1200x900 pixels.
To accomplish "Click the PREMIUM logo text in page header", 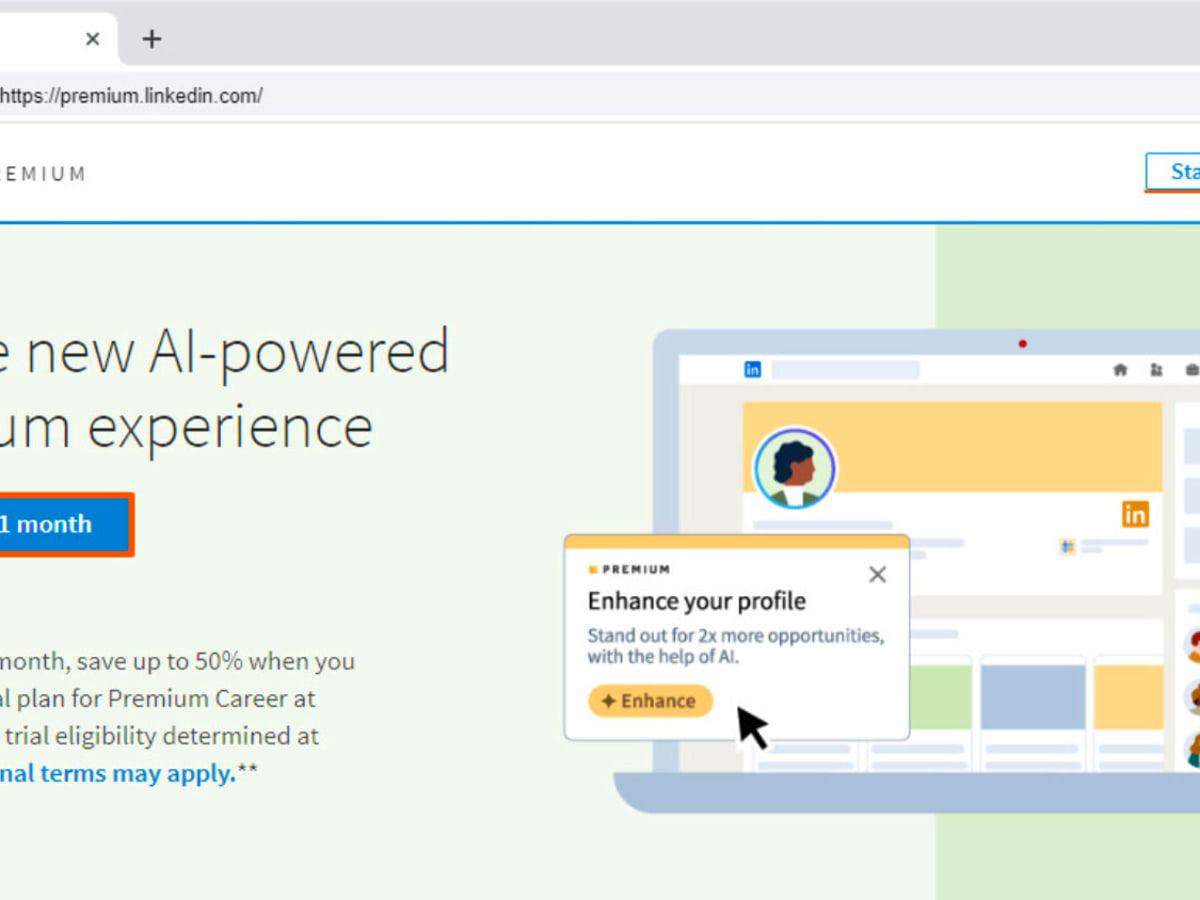I will (x=43, y=174).
